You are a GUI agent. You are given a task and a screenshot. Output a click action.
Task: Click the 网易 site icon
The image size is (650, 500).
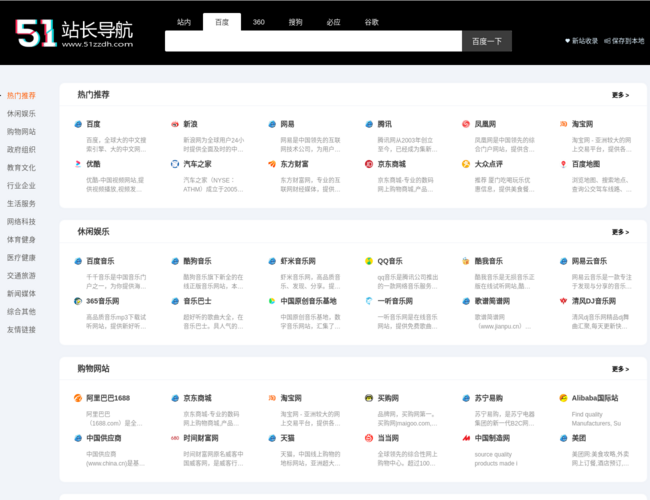tap(272, 124)
